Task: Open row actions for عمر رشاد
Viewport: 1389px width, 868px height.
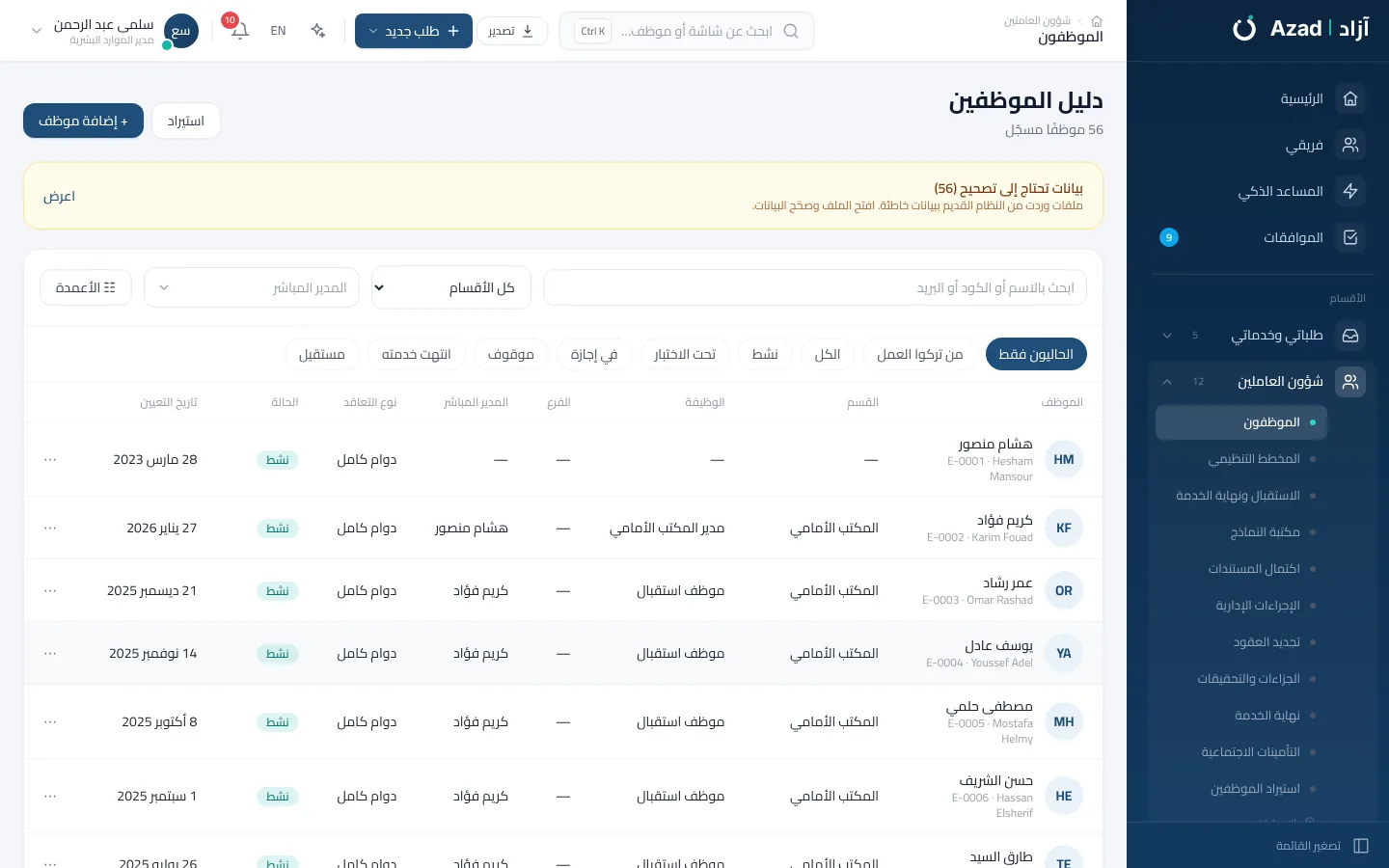Action: 50,591
